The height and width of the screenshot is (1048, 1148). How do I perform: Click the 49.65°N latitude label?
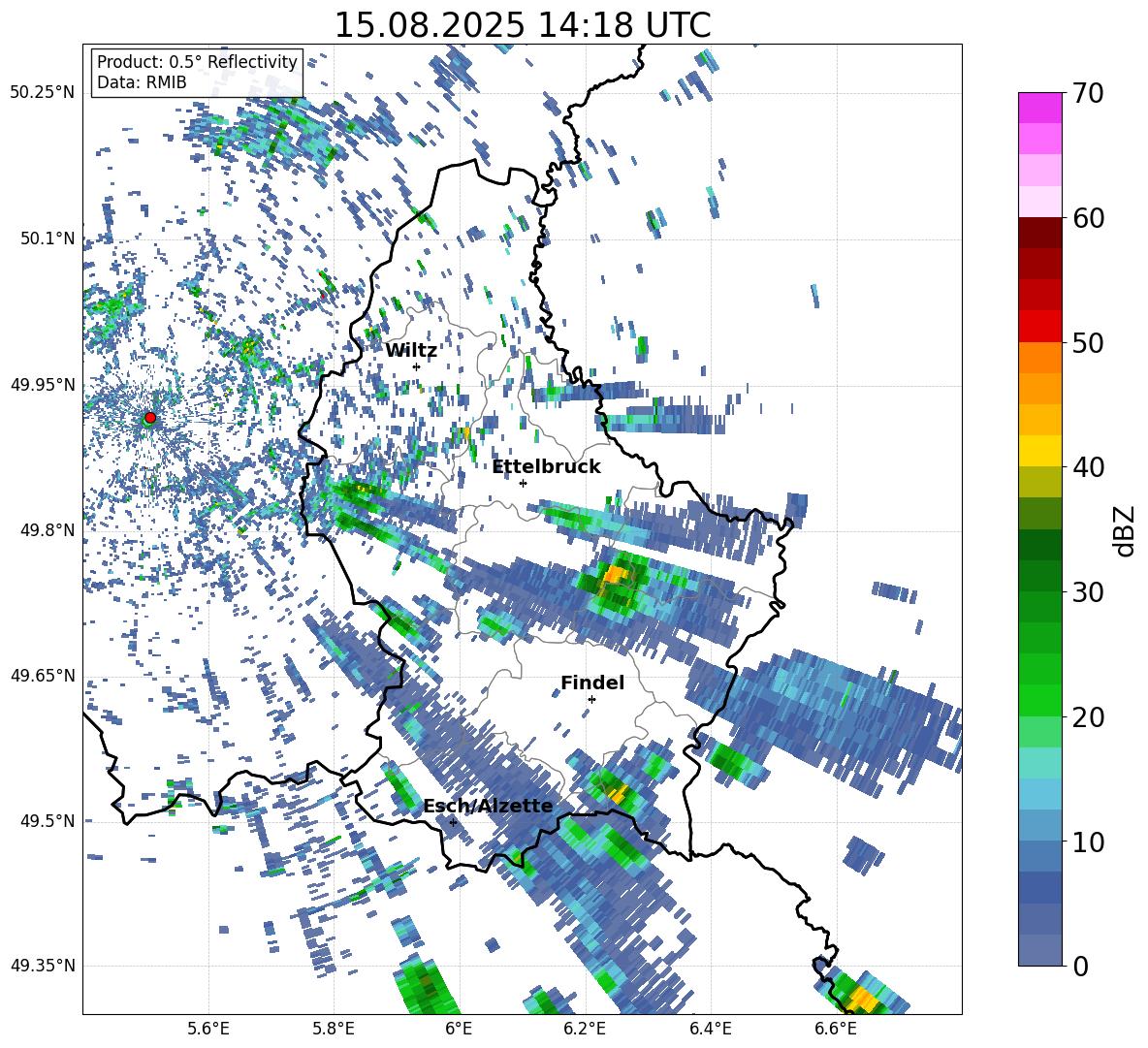tap(43, 675)
